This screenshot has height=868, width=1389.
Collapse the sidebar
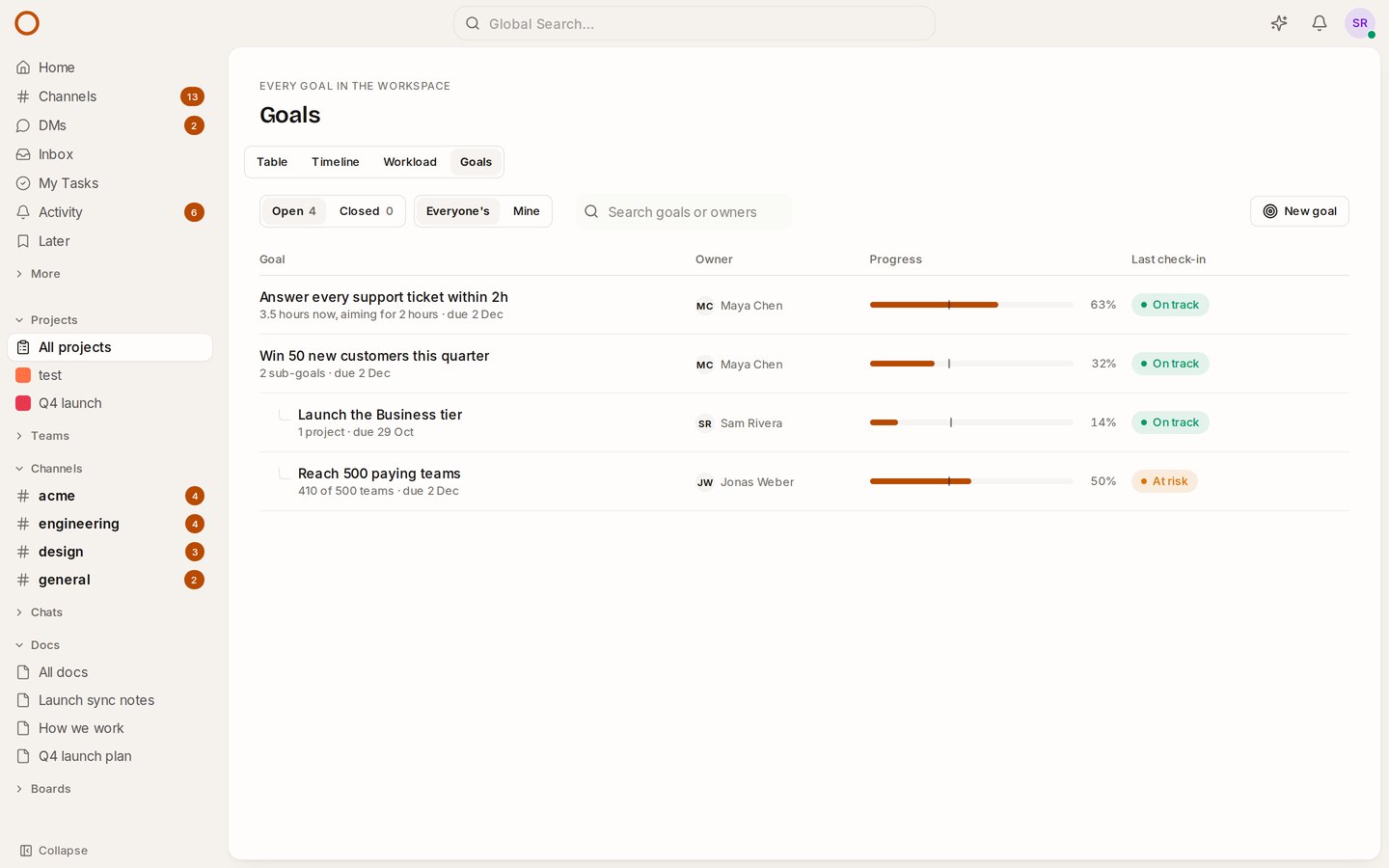[x=54, y=851]
